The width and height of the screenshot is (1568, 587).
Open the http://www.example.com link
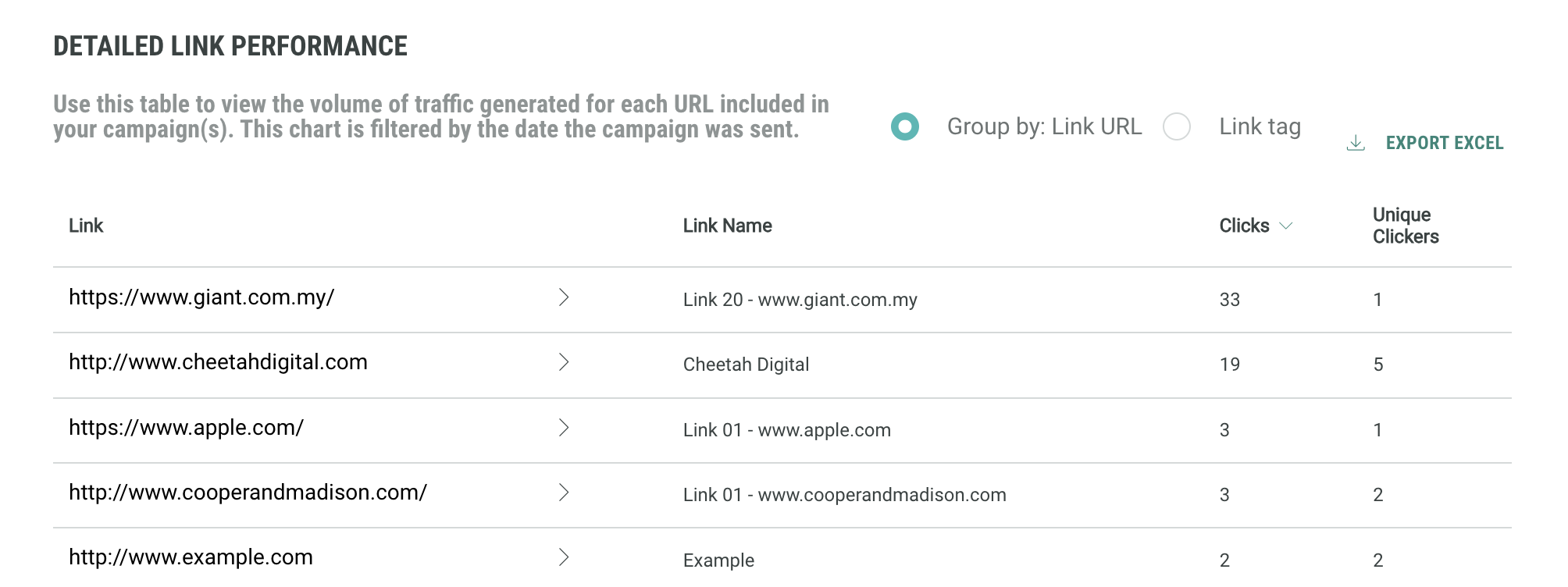click(191, 557)
